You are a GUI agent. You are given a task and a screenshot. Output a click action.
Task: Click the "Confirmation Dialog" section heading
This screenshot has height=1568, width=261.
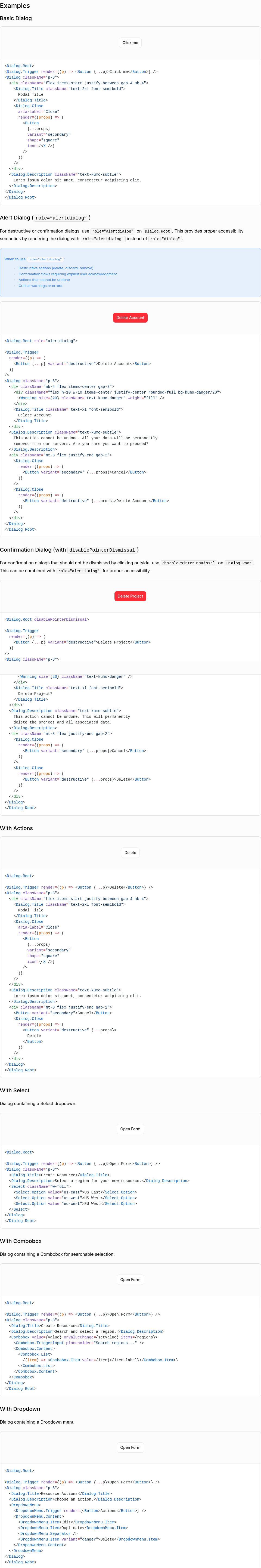[69, 550]
